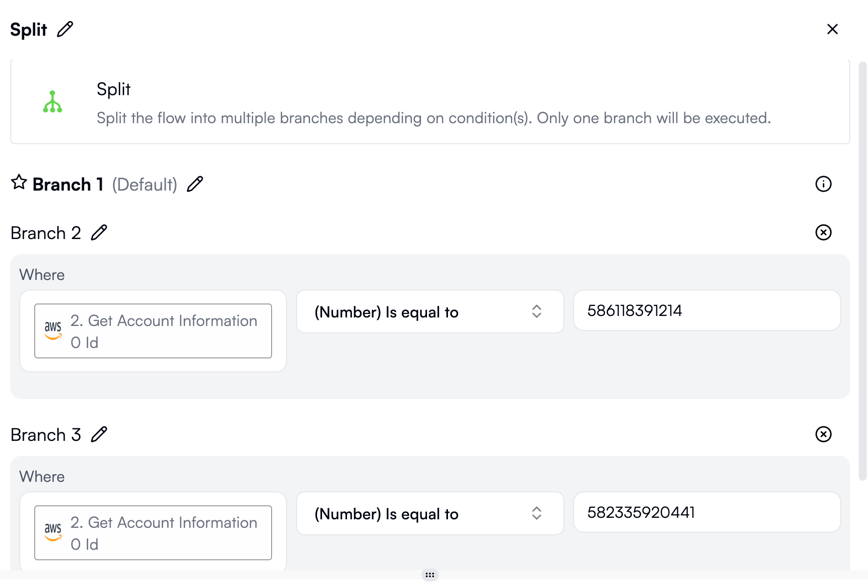
Task: Open the Branch 1 info icon
Action: pyautogui.click(x=823, y=184)
